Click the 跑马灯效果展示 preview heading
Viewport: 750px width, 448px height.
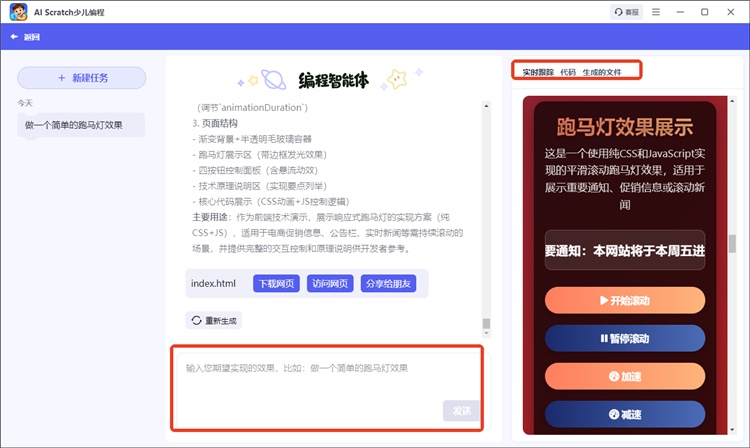[x=625, y=127]
